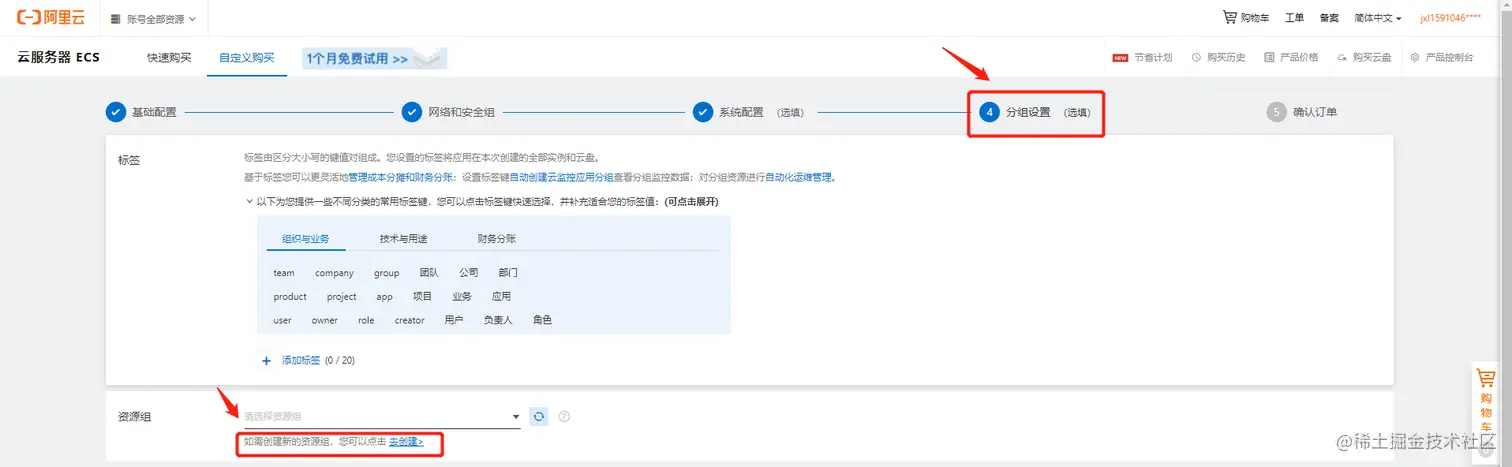
Task: Click 添加标签 add tag link
Action: coord(301,360)
